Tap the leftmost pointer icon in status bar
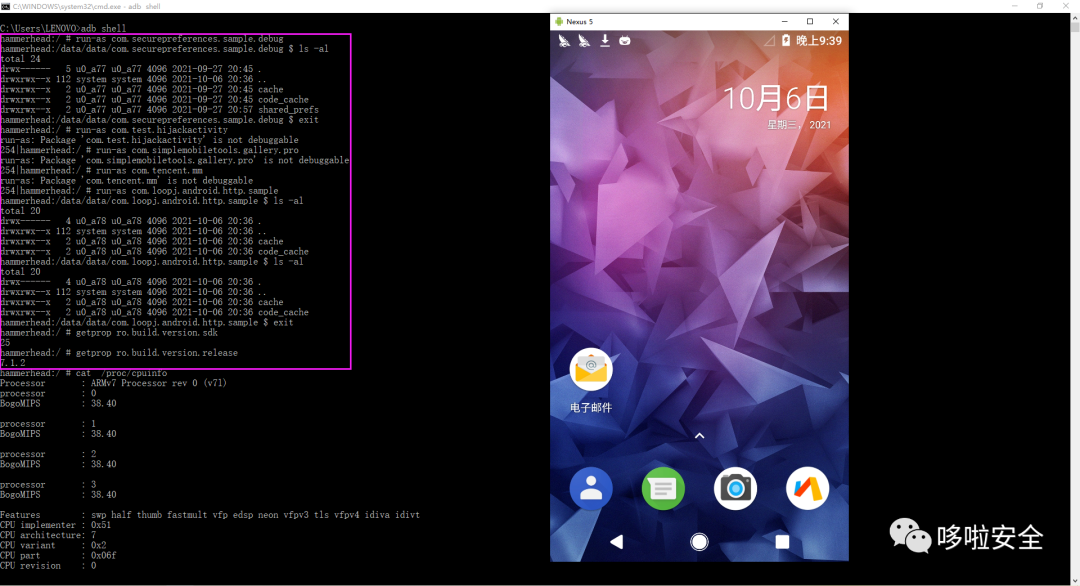Screen dimensions: 1080x586 click(563, 40)
